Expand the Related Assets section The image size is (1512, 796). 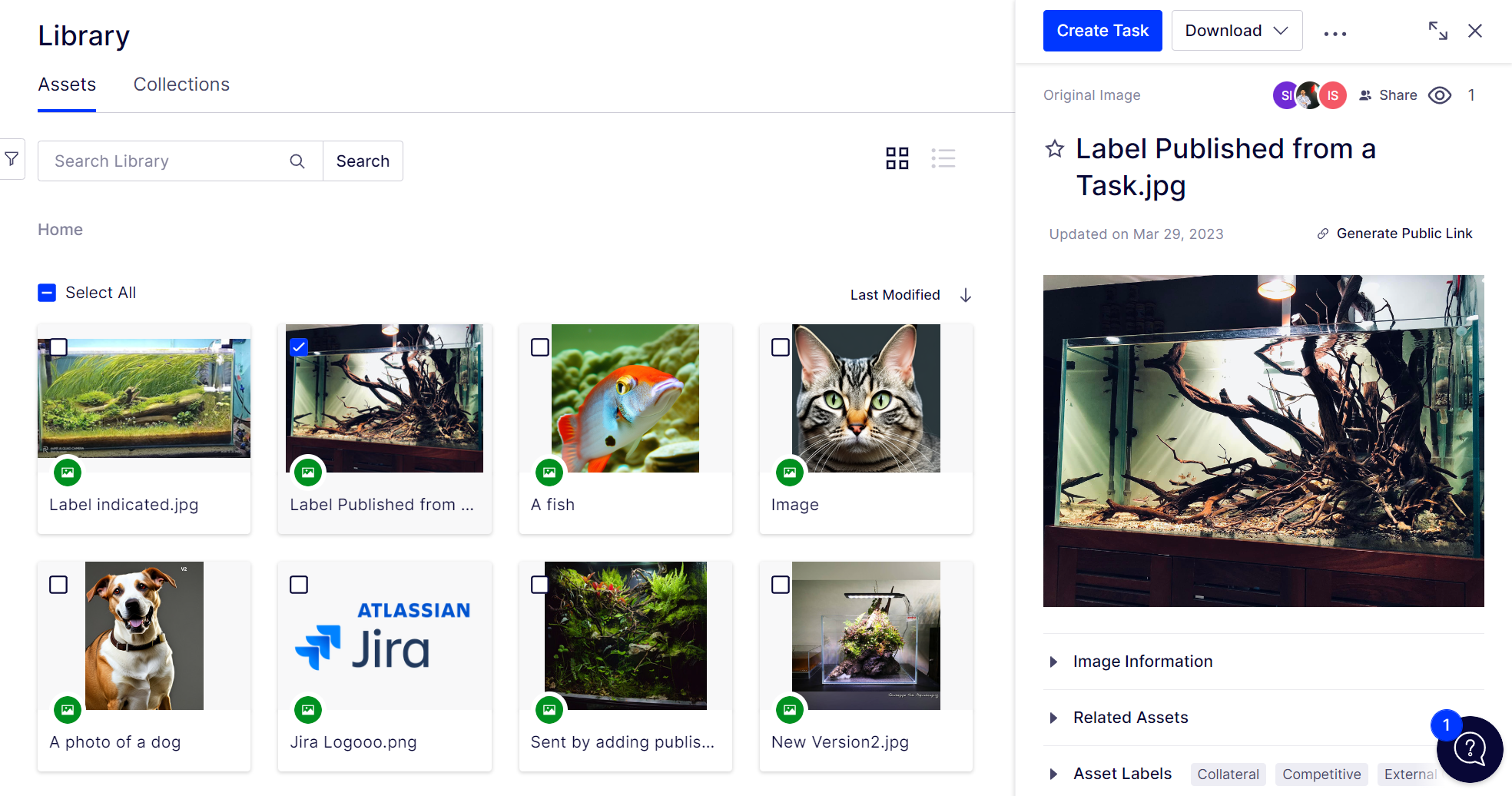(1129, 718)
